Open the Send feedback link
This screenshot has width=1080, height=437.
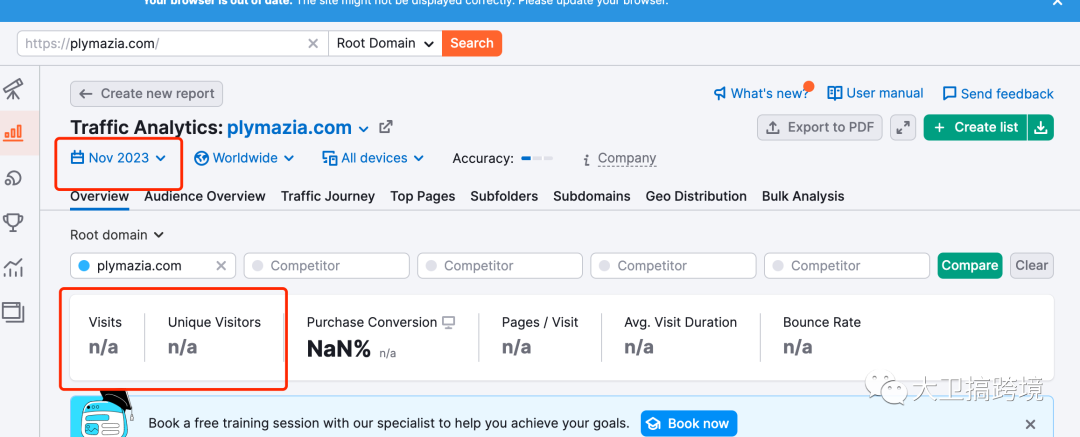998,94
